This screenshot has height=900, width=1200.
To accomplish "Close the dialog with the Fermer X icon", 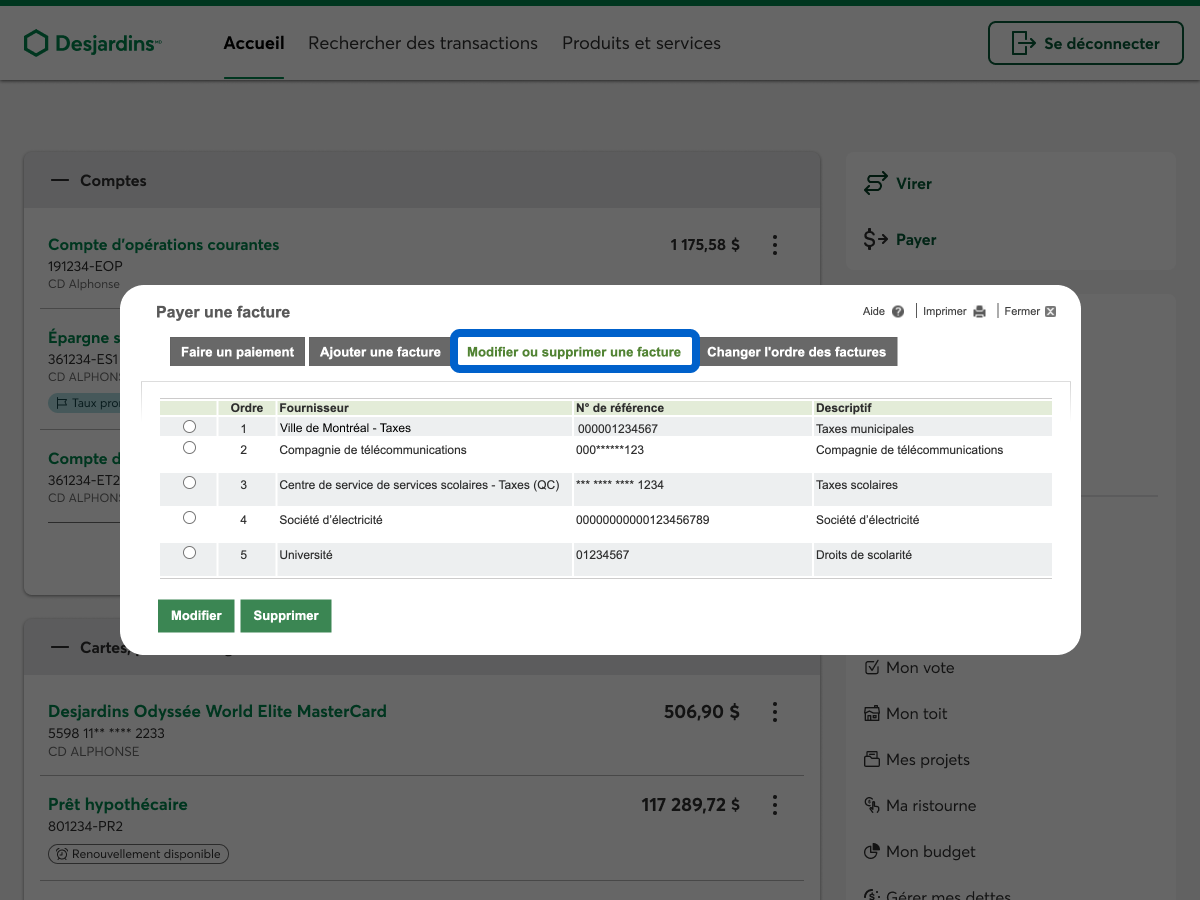I will 1050,312.
